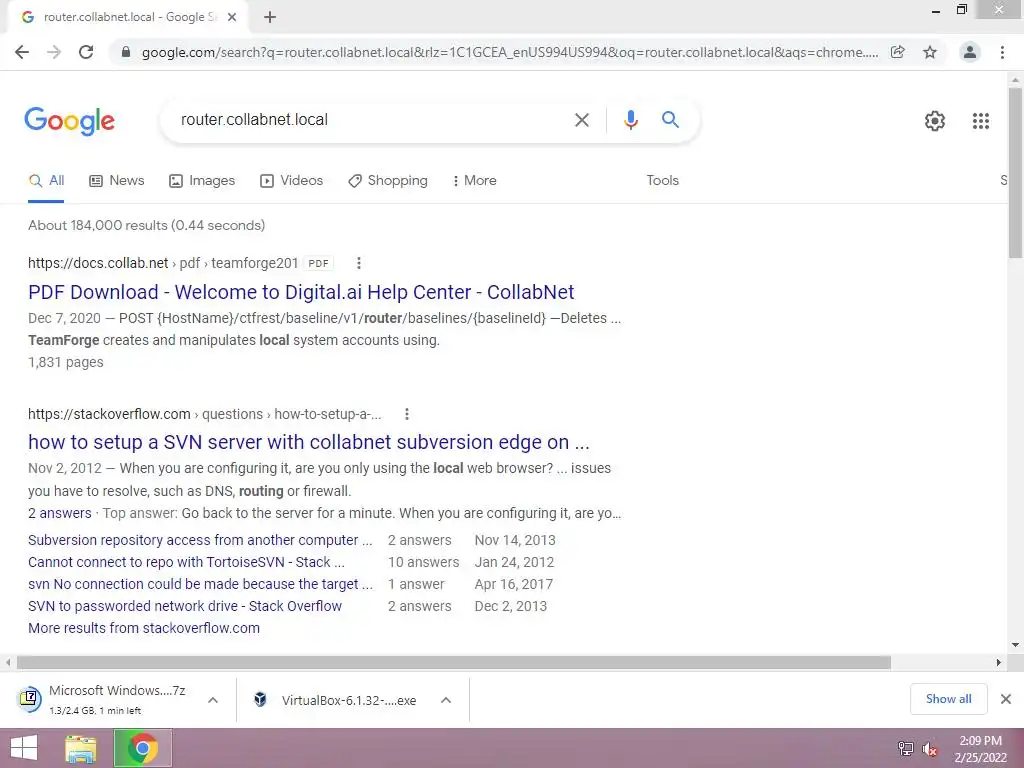
Task: Click the taskbar clock 2:09 PM
Action: click(x=980, y=741)
